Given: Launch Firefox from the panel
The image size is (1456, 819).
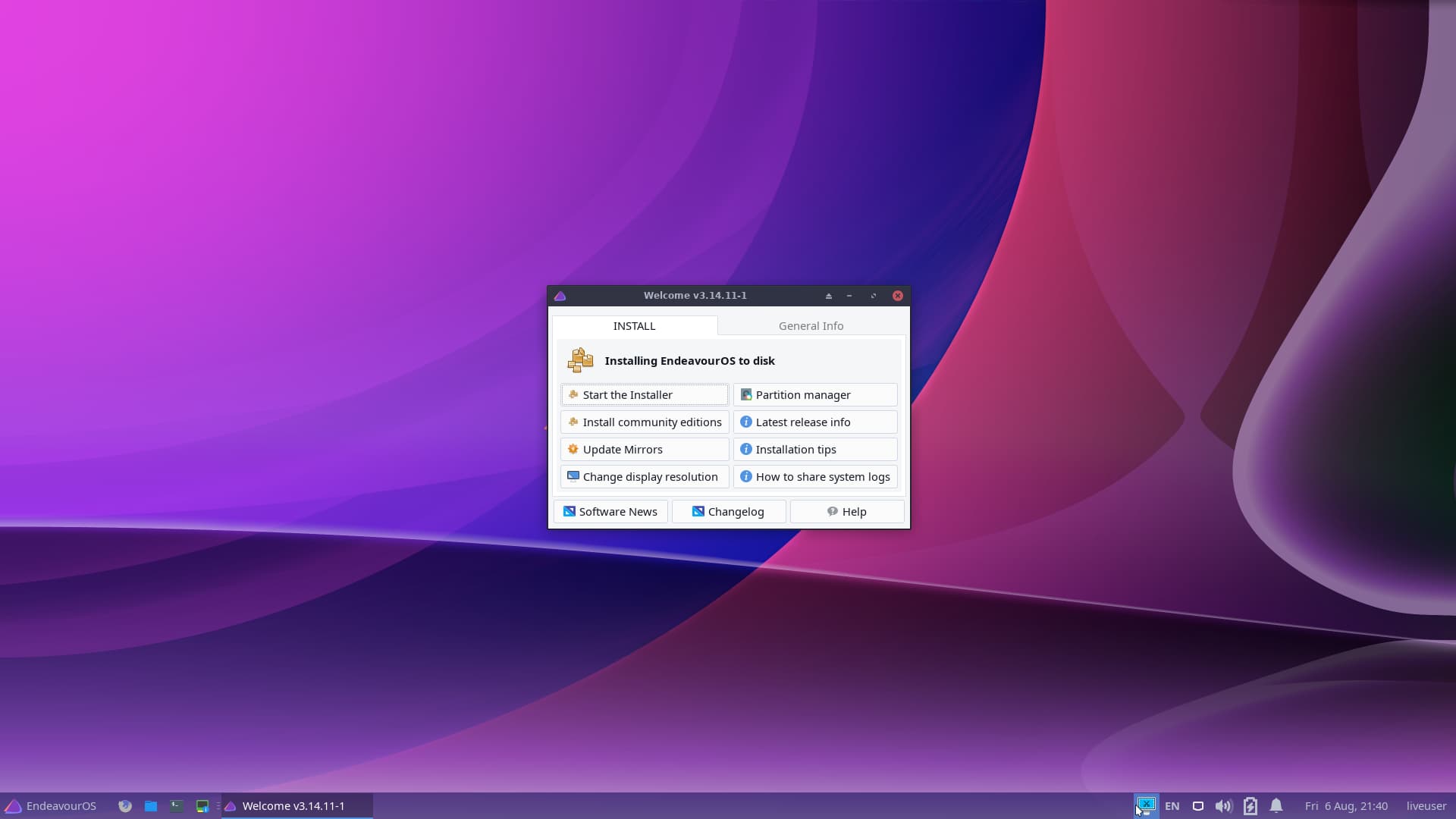Looking at the screenshot, I should [125, 806].
